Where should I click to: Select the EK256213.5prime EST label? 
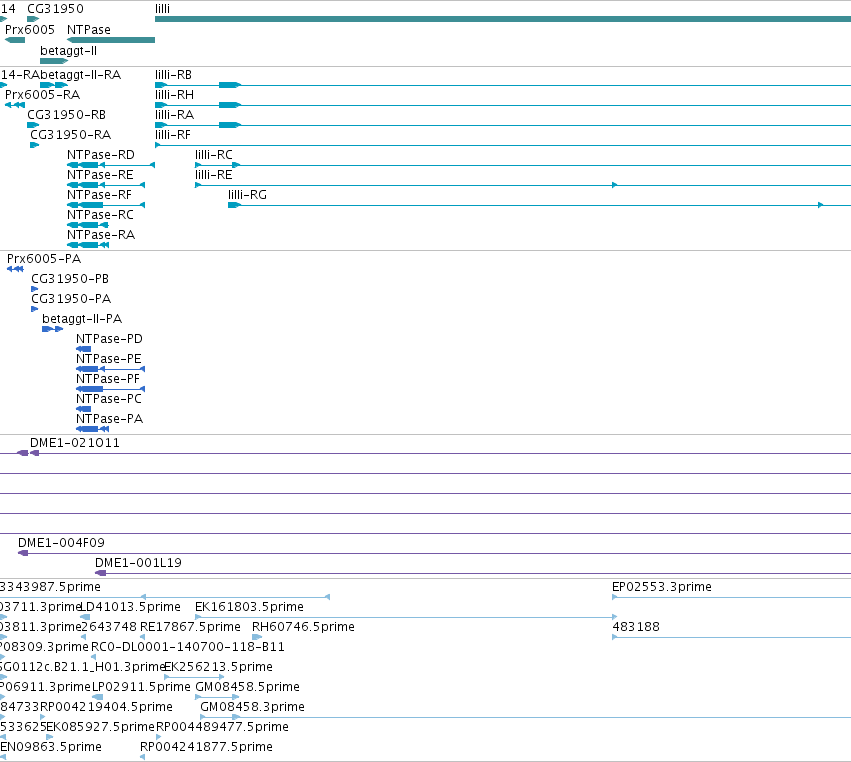tap(218, 667)
